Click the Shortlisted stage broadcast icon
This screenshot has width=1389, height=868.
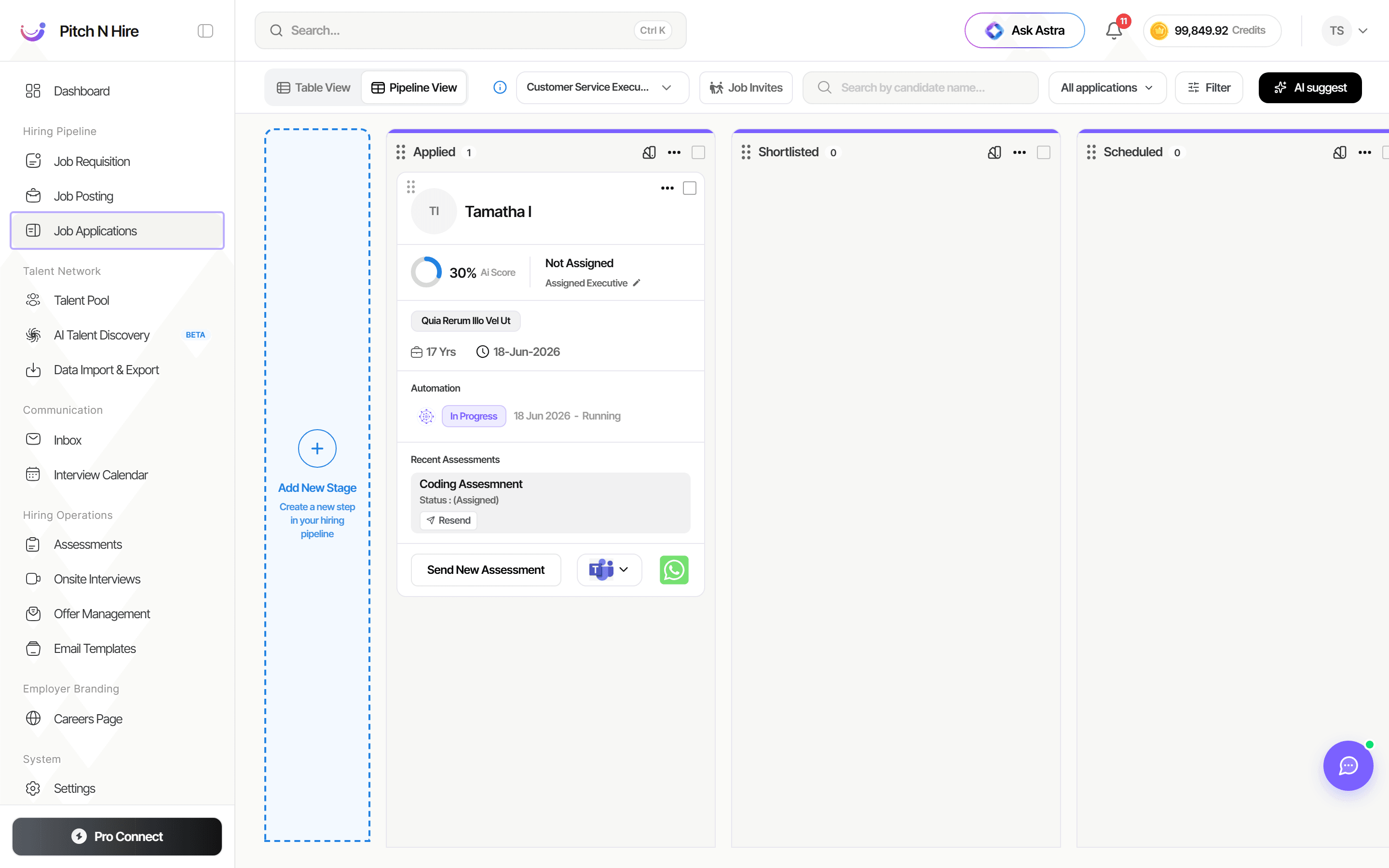[x=994, y=152]
